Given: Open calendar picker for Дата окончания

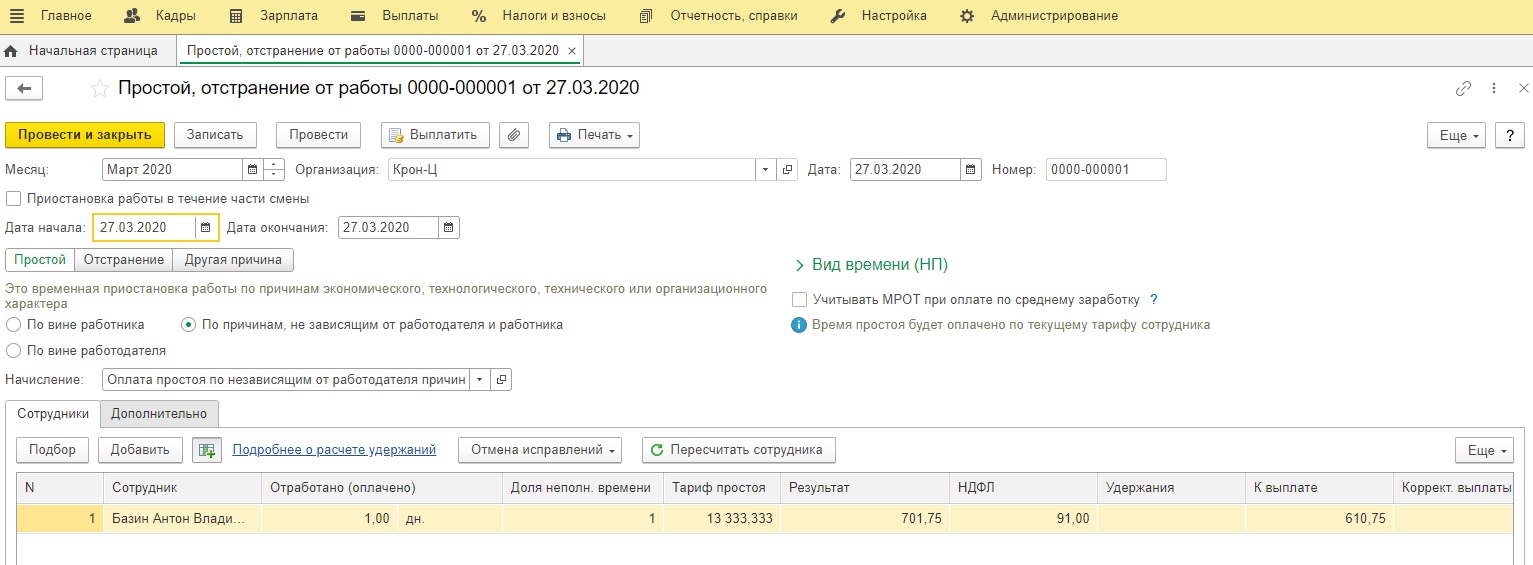Looking at the screenshot, I should click(449, 228).
